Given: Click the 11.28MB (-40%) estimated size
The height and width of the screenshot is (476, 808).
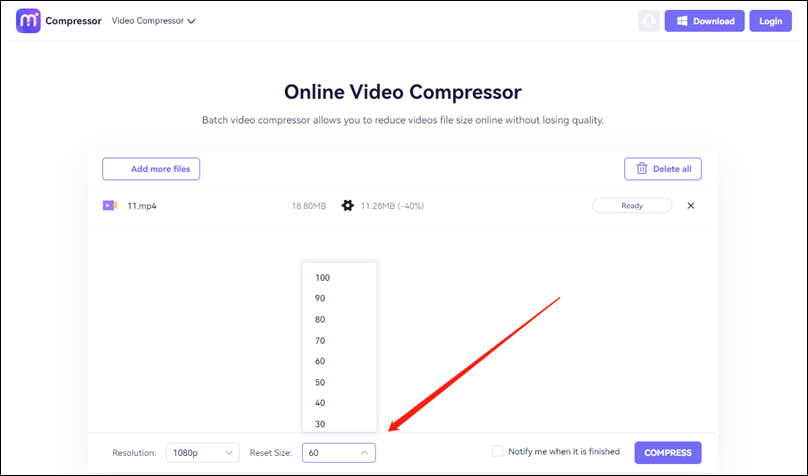Looking at the screenshot, I should (x=392, y=206).
